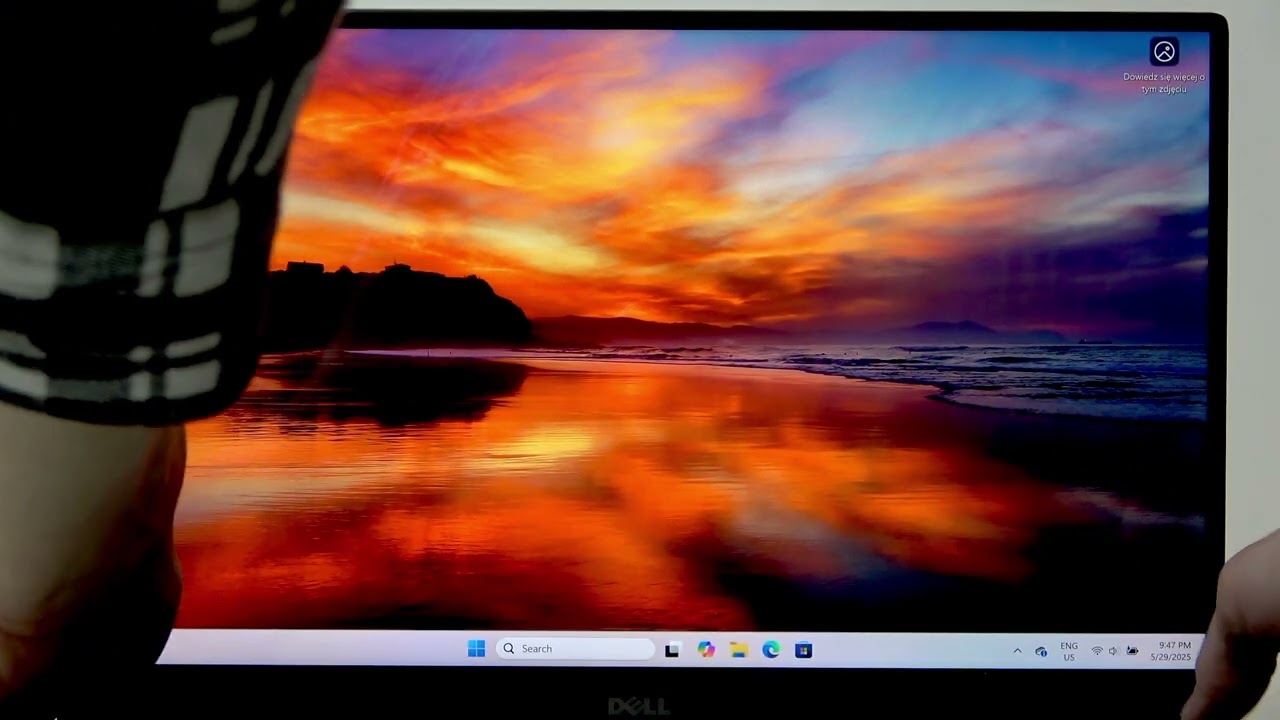Screen dimensions: 1280x720
Task: Click the OneDrive cloud tray icon
Action: pyautogui.click(x=1041, y=652)
